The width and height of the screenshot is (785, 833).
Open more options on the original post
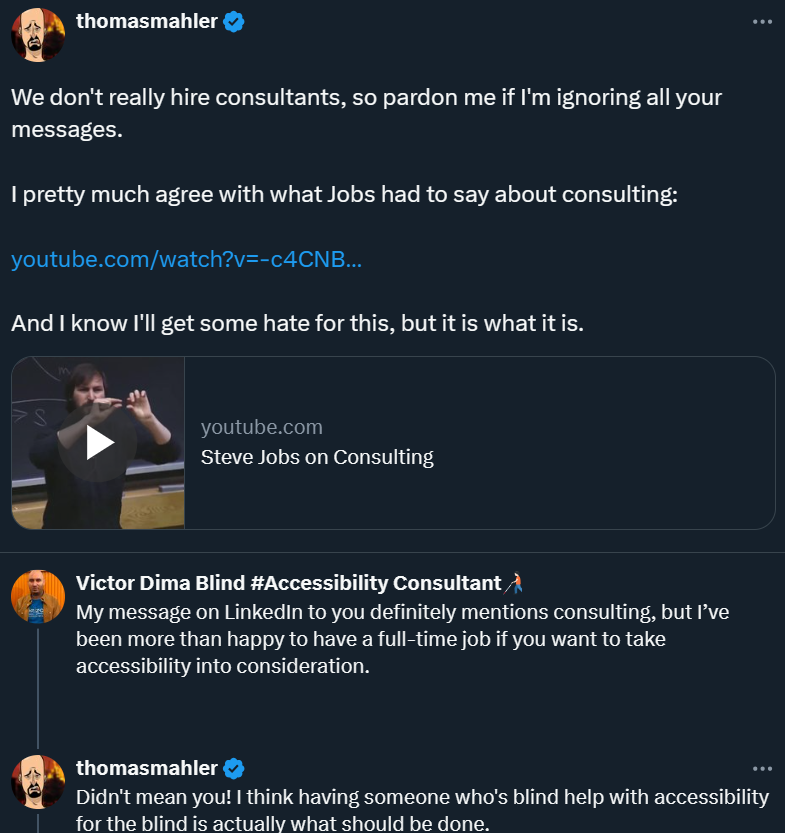click(761, 22)
